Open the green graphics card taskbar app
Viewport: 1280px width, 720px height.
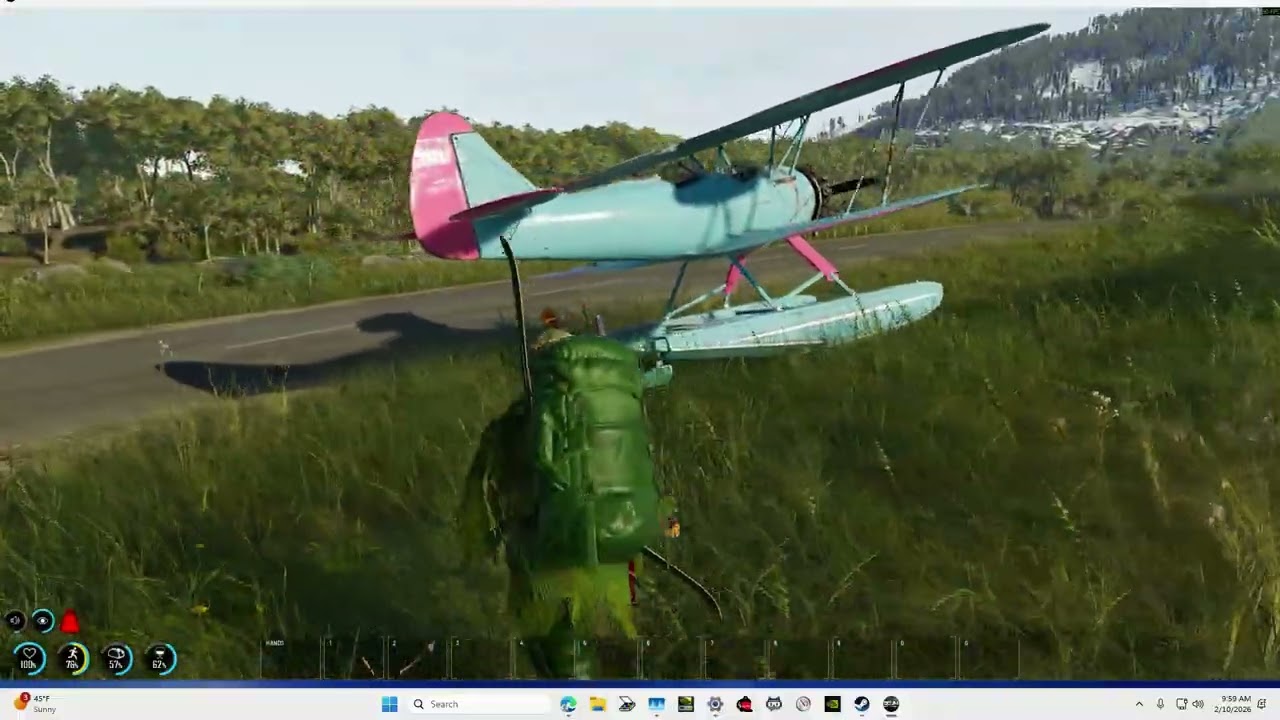point(685,704)
